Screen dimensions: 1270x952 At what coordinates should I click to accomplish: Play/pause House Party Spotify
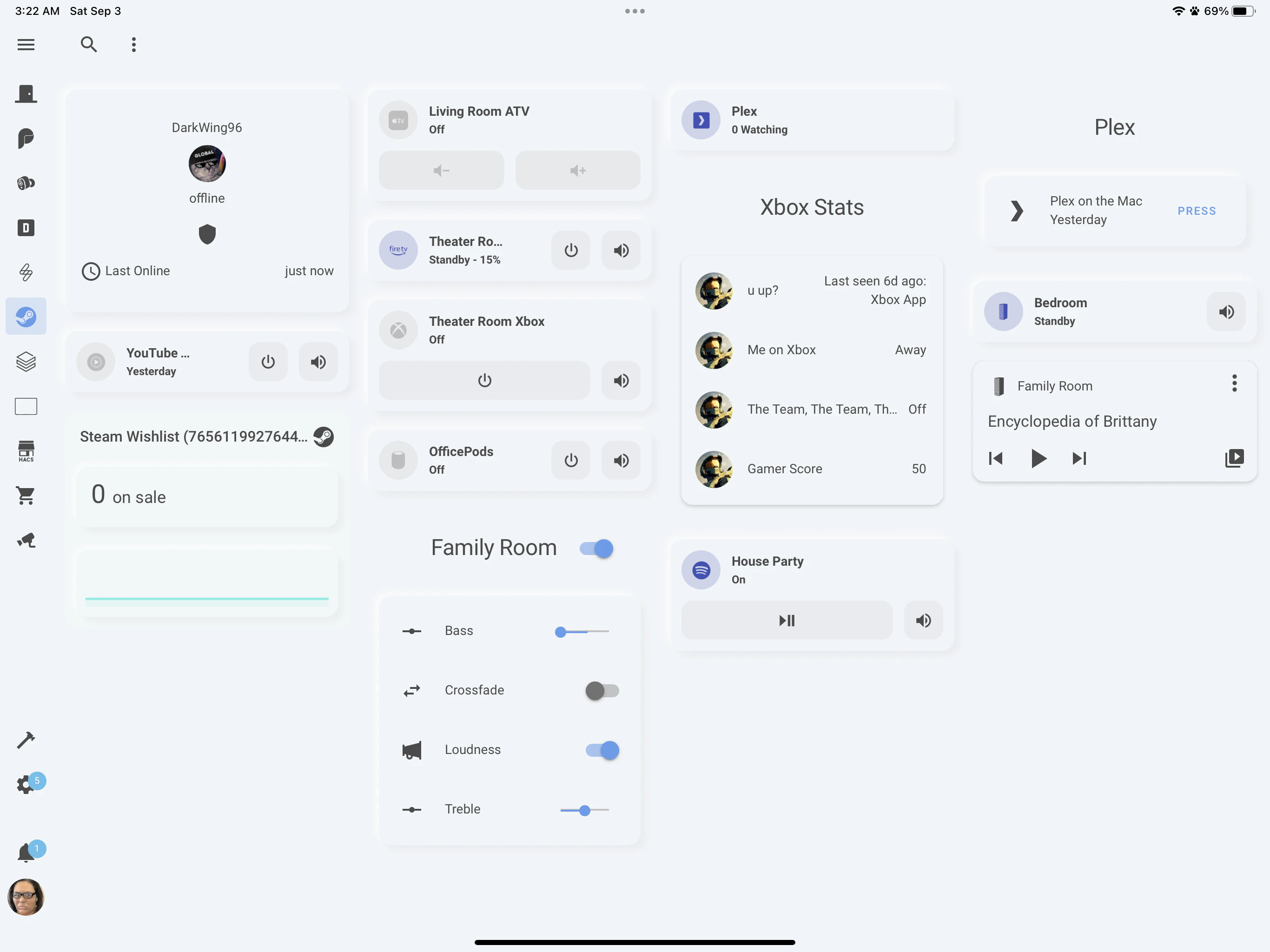(x=787, y=620)
